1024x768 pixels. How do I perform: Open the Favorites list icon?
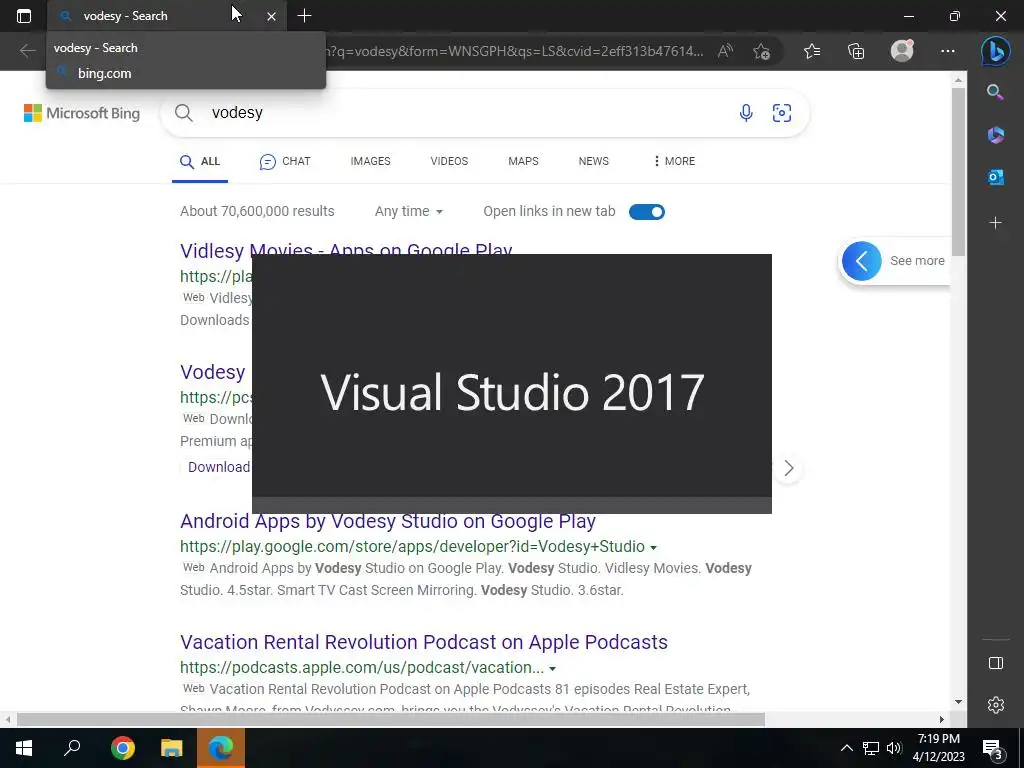coord(812,51)
